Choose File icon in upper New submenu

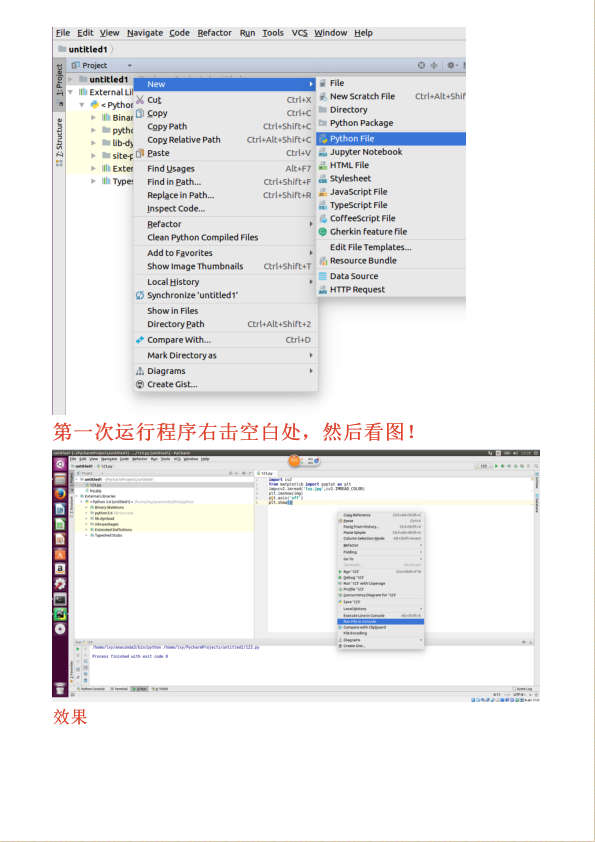[x=323, y=83]
